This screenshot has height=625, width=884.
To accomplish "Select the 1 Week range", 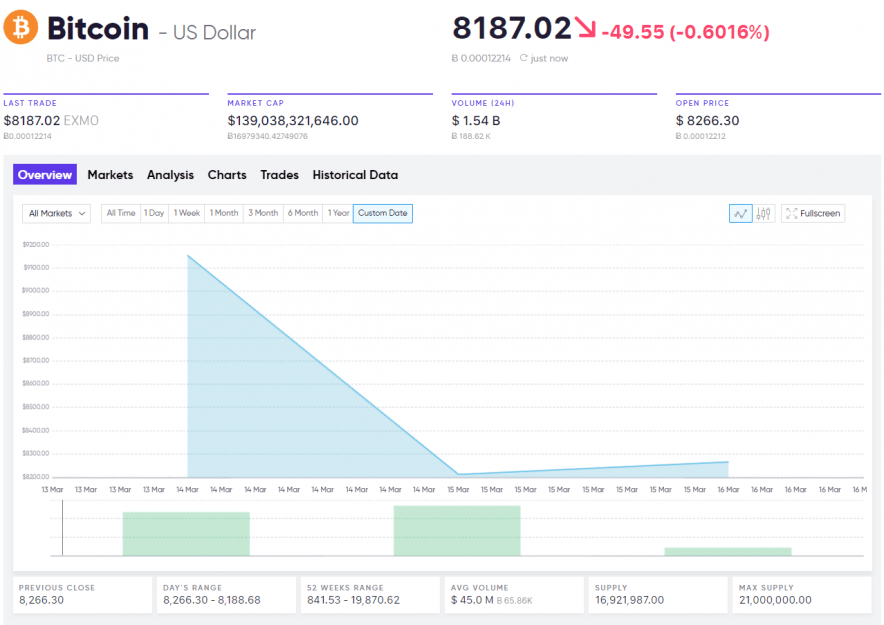I will (187, 213).
